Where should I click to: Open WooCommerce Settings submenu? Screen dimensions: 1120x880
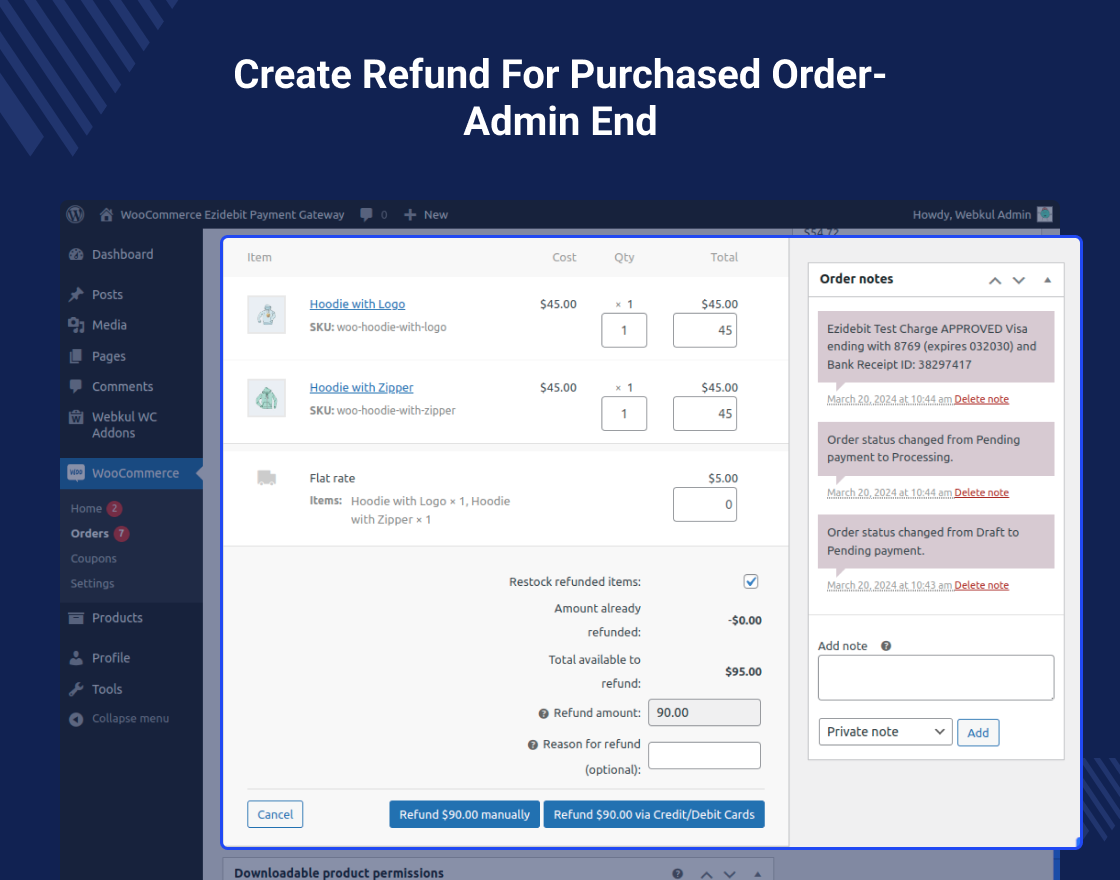tap(92, 584)
